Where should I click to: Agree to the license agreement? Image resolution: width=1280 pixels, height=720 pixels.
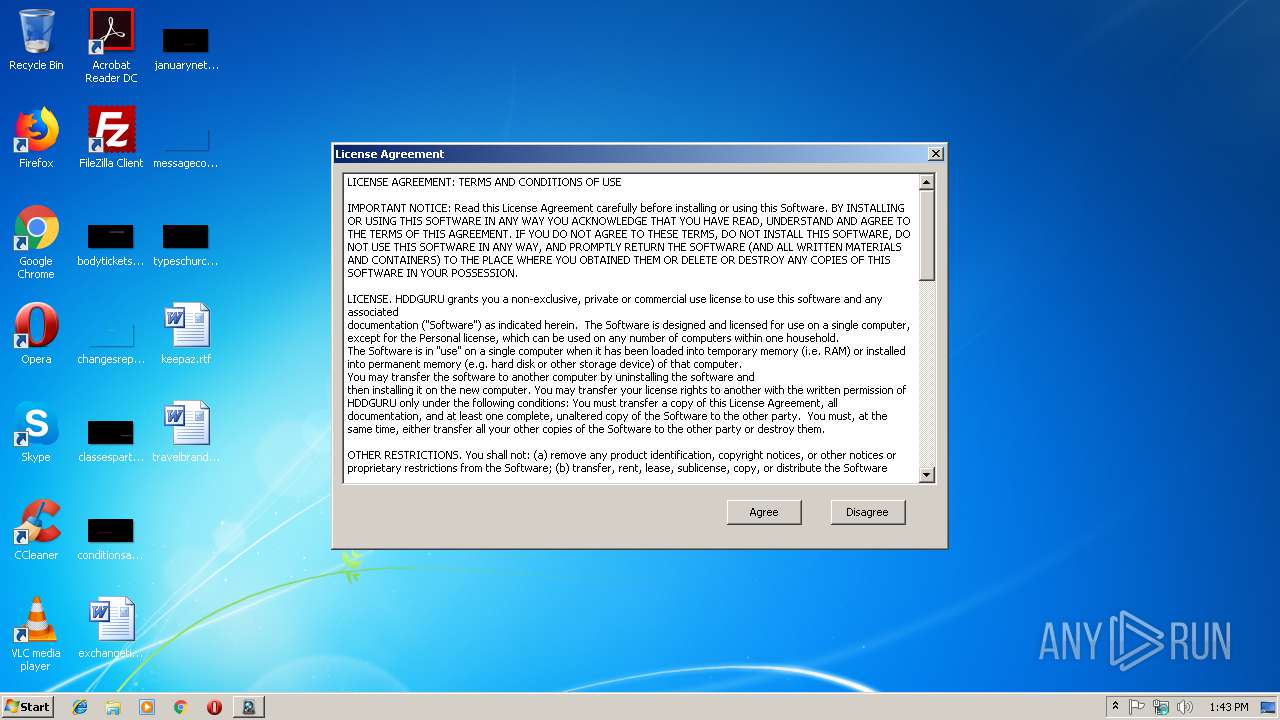pyautogui.click(x=764, y=512)
